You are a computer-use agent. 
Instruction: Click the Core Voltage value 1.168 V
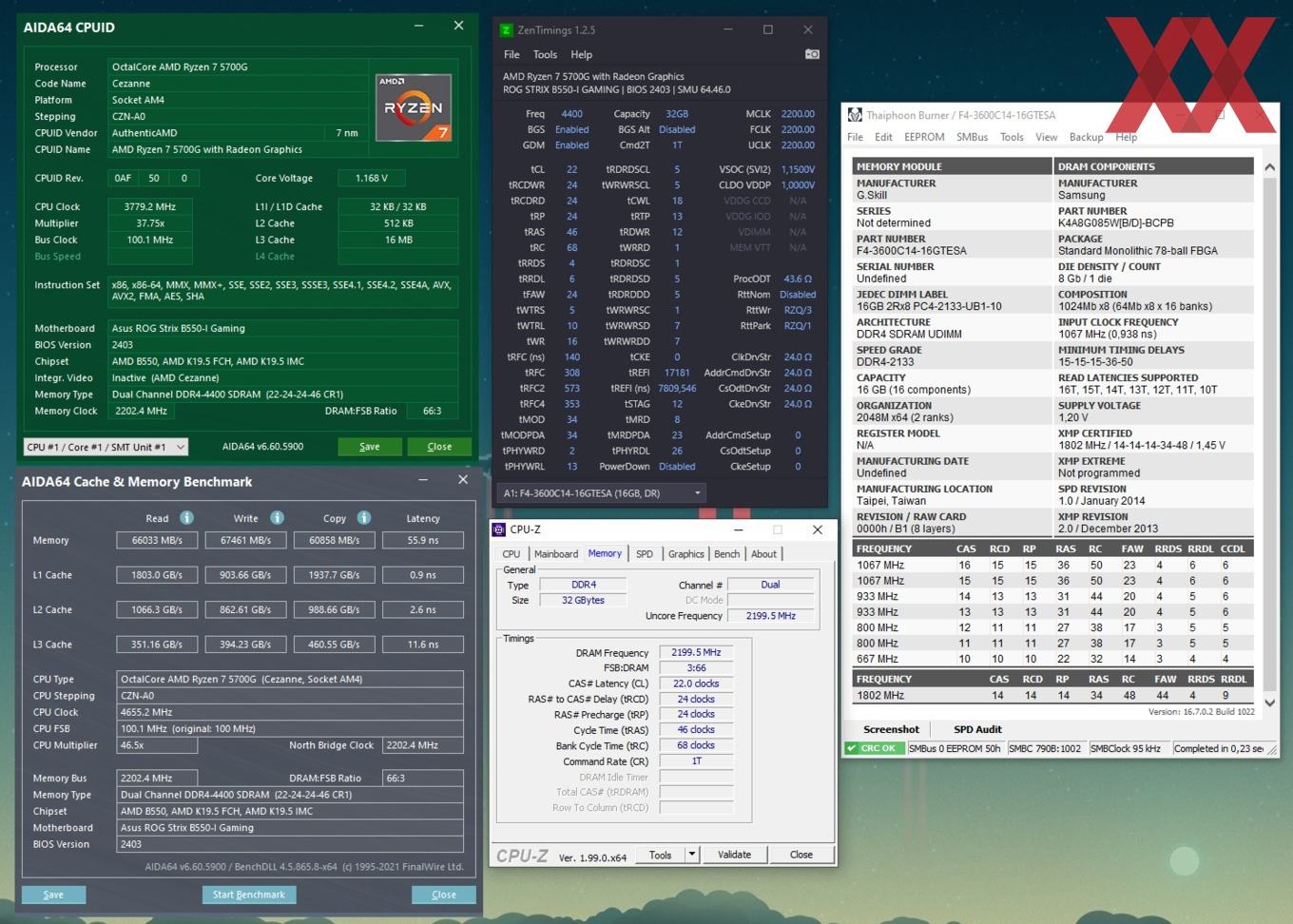click(371, 178)
